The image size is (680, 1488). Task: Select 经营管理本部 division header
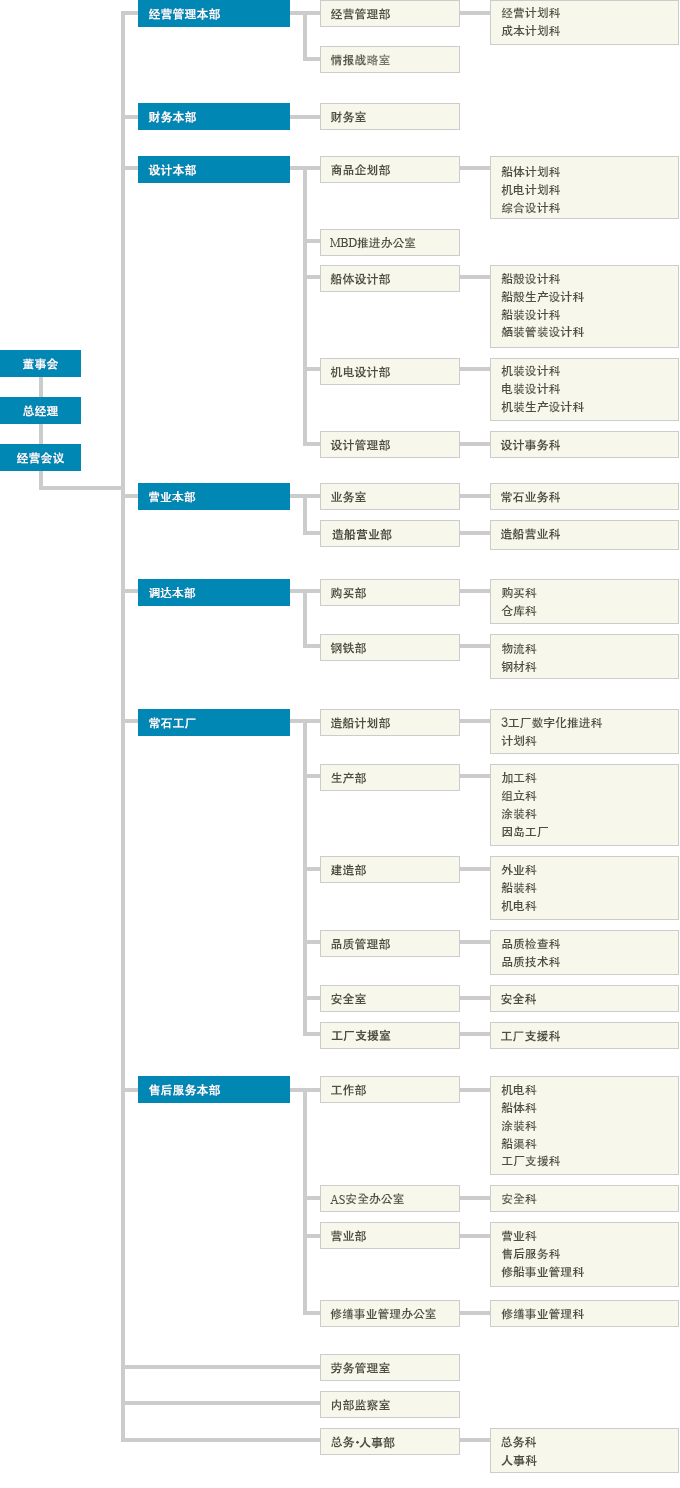coord(213,14)
